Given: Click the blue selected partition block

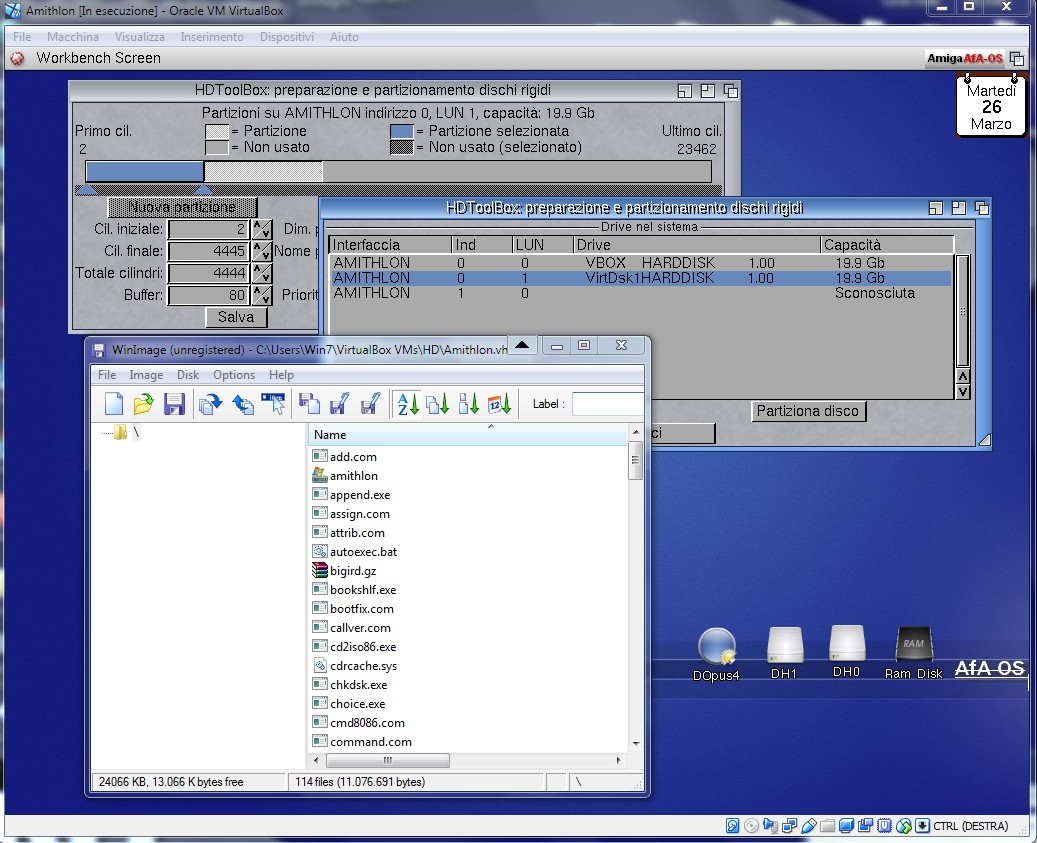Looking at the screenshot, I should (144, 171).
